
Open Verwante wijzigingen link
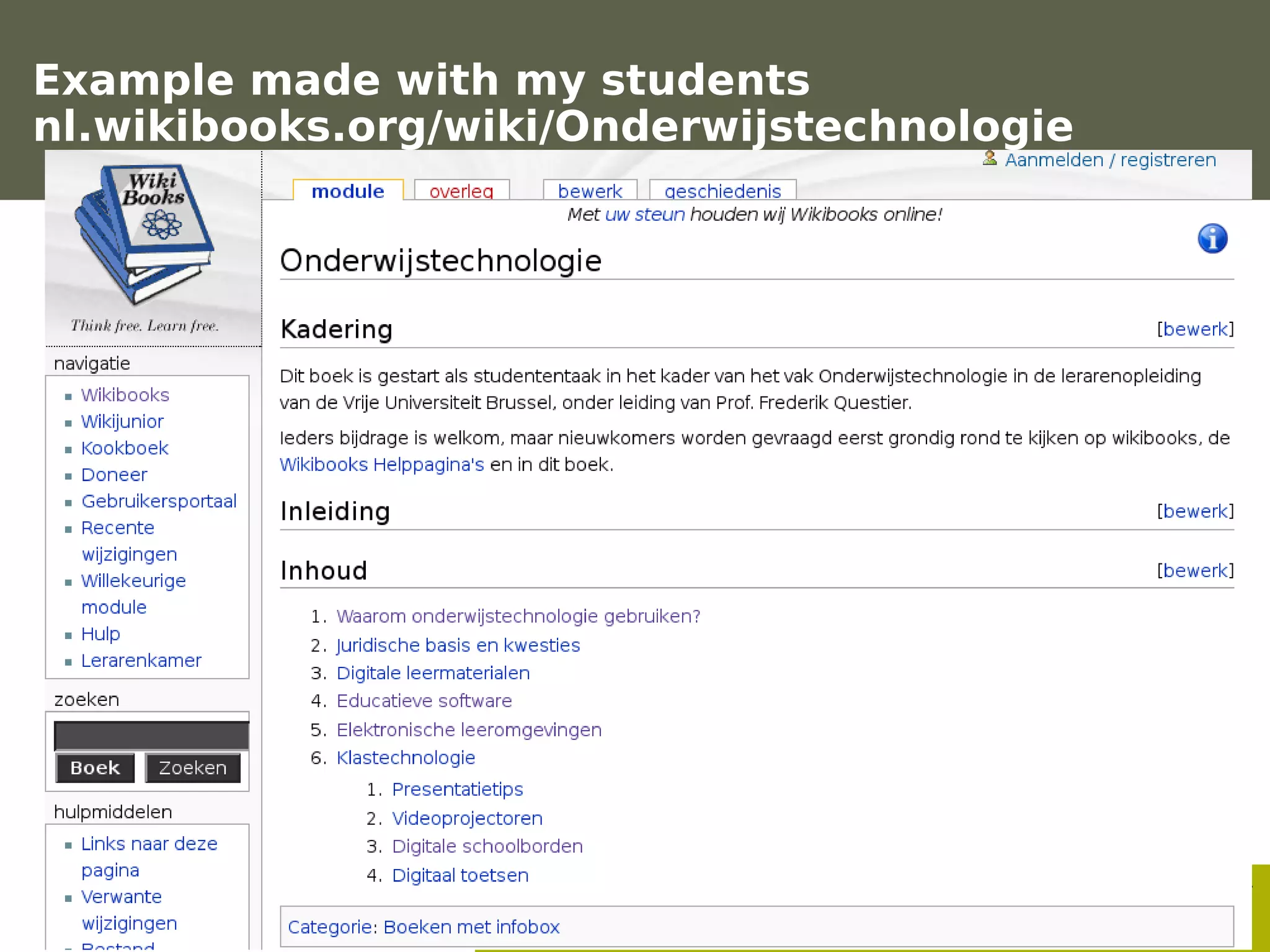(x=129, y=909)
